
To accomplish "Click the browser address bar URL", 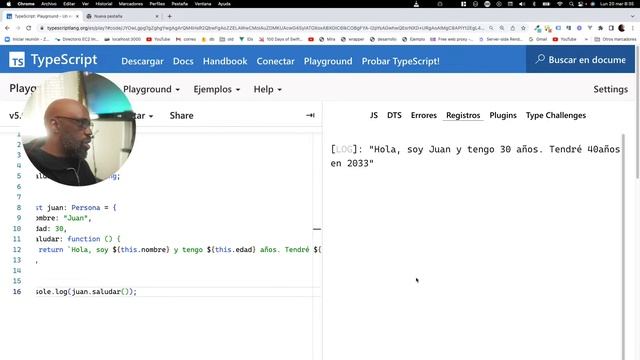I will pyautogui.click(x=265, y=28).
